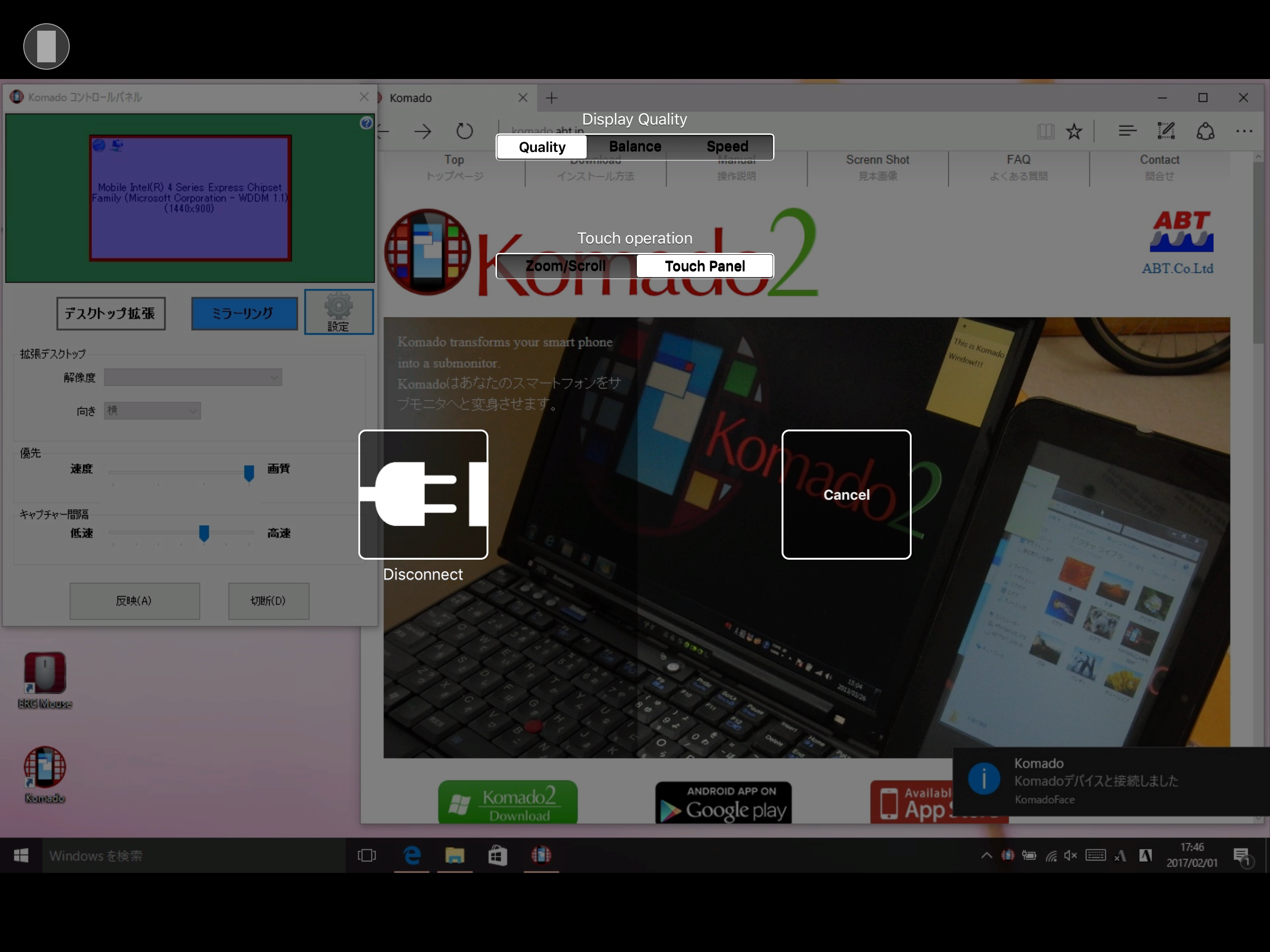The width and height of the screenshot is (1270, 952).
Task: Click the 反映(A) apply button
Action: click(x=135, y=601)
